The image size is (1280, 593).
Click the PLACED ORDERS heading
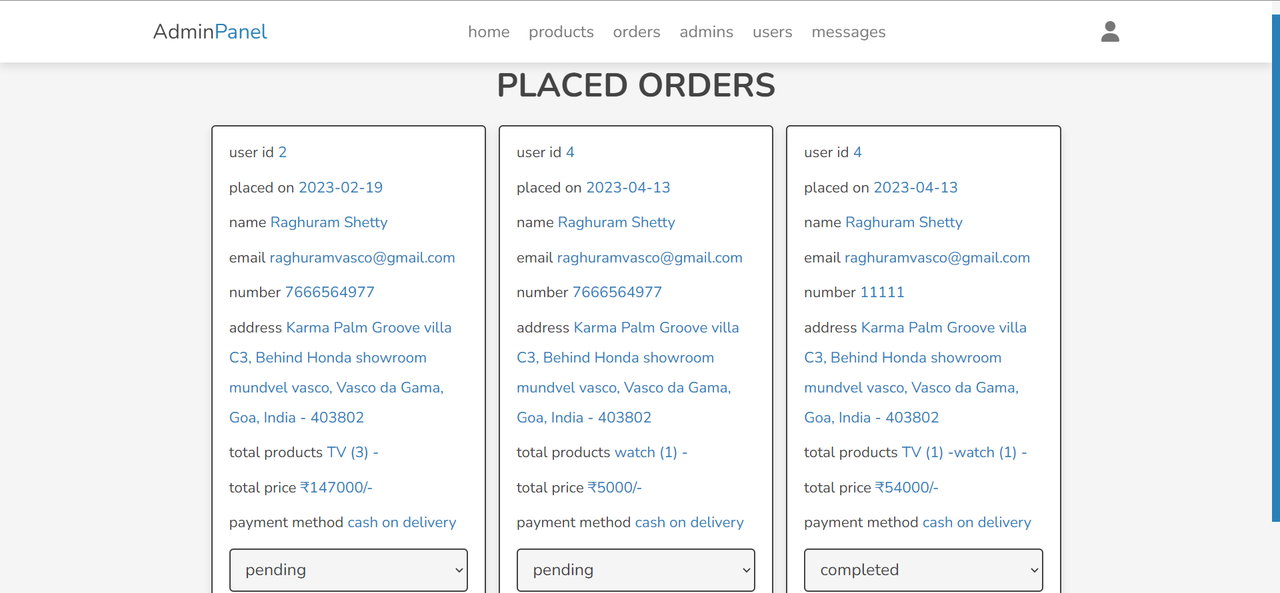(636, 86)
